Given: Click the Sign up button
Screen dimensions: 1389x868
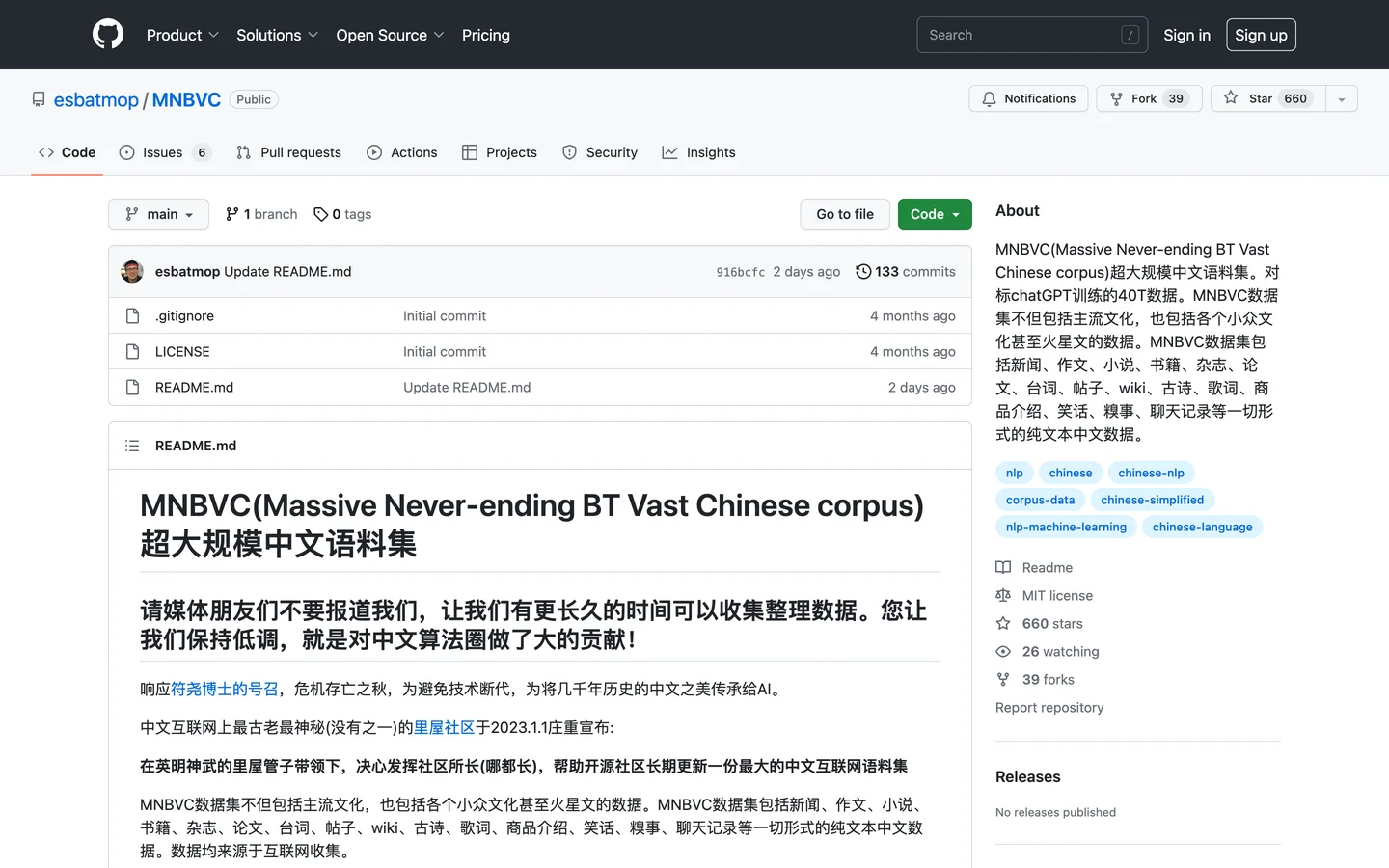Looking at the screenshot, I should click(x=1261, y=35).
